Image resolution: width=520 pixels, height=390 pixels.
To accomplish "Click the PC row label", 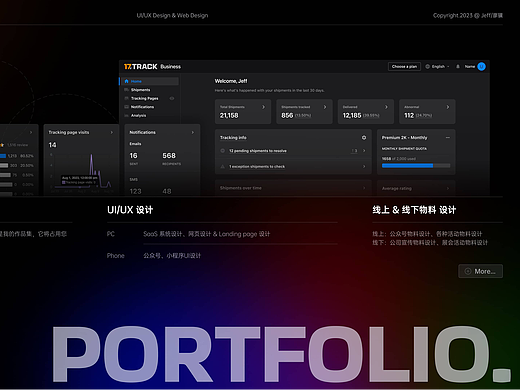I will pos(111,234).
